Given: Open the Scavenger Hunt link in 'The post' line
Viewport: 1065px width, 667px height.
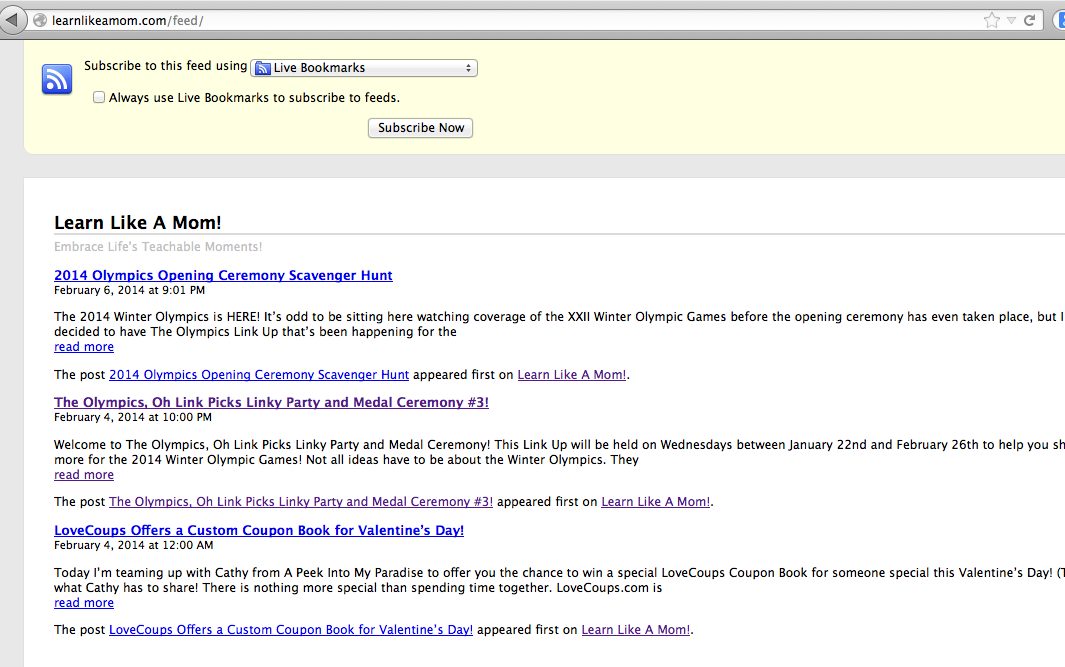Looking at the screenshot, I should (259, 375).
